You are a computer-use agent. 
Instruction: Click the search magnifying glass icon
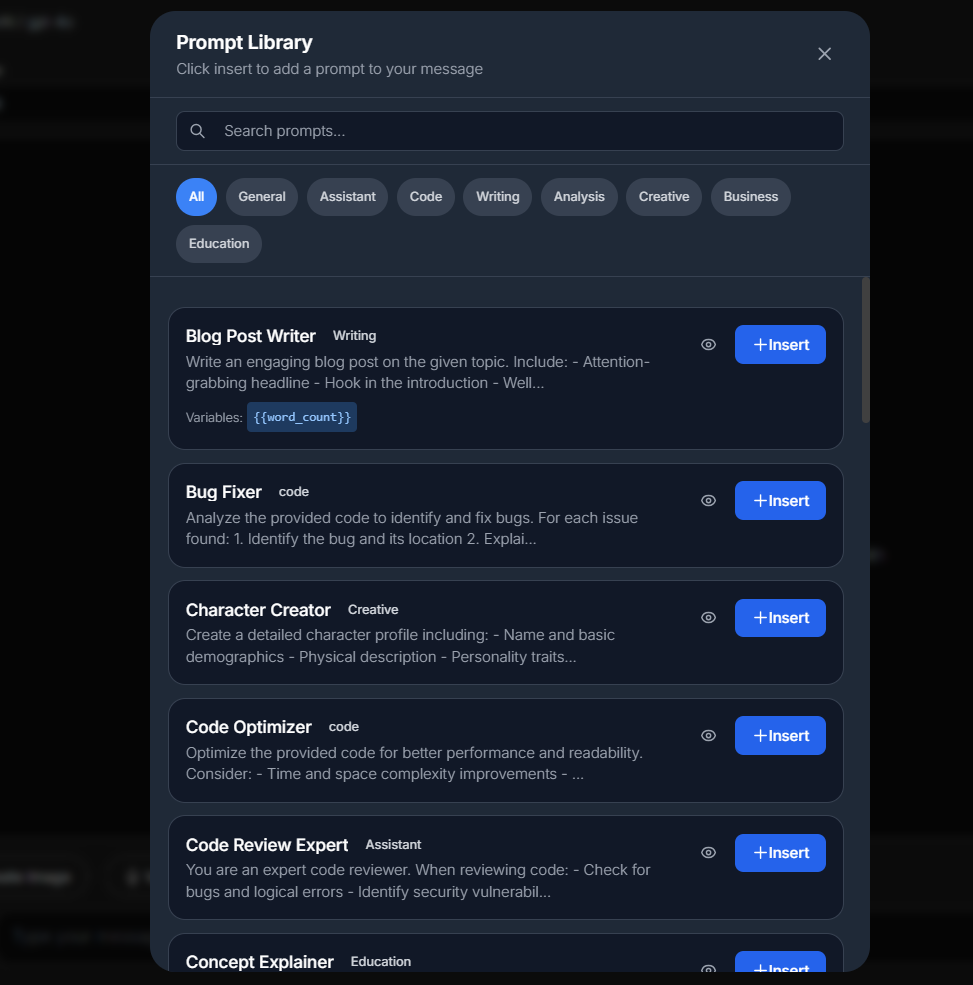click(x=197, y=130)
